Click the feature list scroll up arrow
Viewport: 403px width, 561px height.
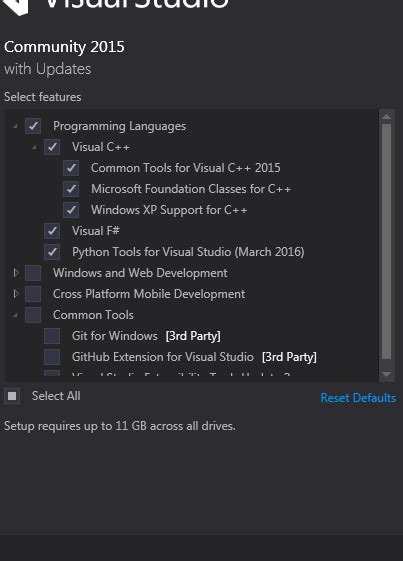pos(386,117)
